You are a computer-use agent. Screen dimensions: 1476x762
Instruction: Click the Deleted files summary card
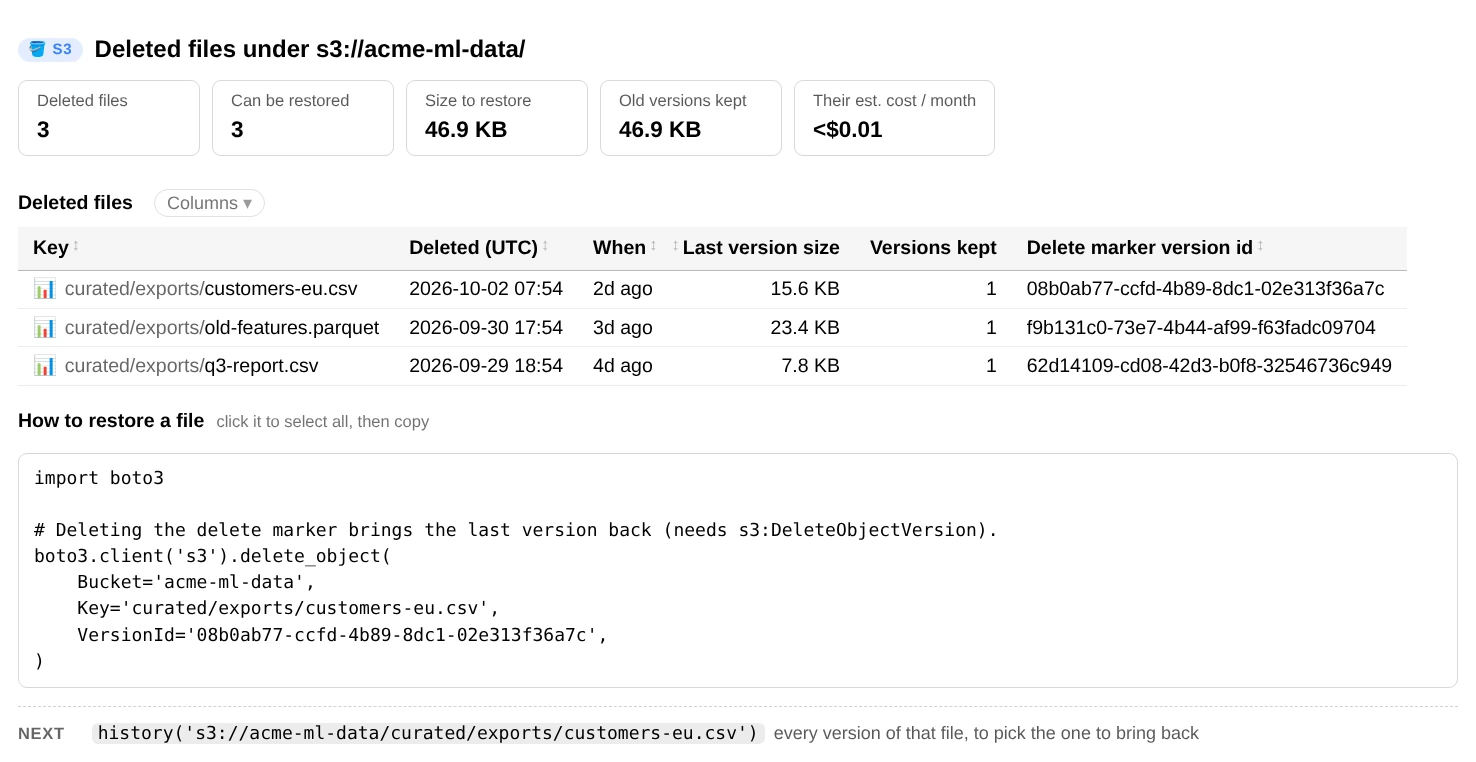point(109,118)
